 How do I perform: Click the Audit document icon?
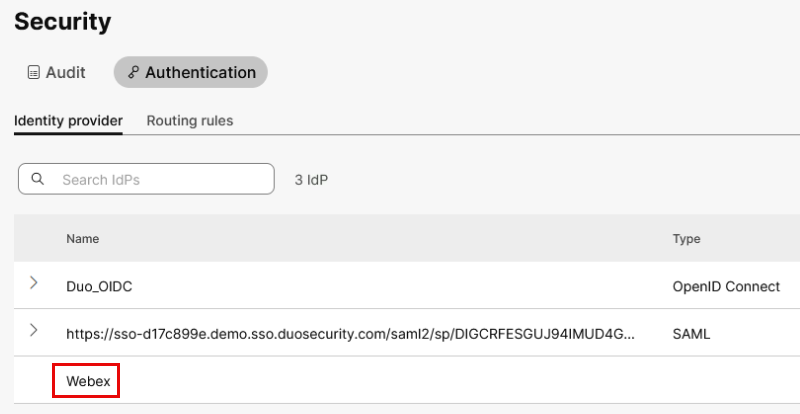(33, 73)
